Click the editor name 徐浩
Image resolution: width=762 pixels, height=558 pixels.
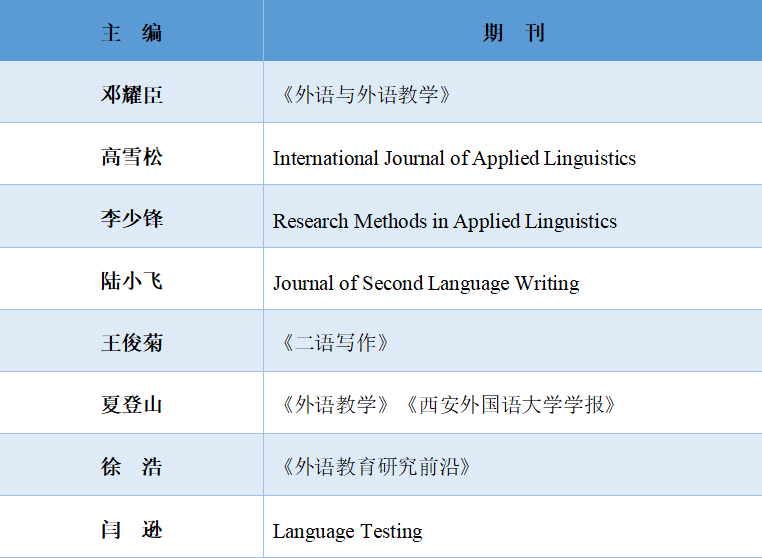pyautogui.click(x=131, y=467)
